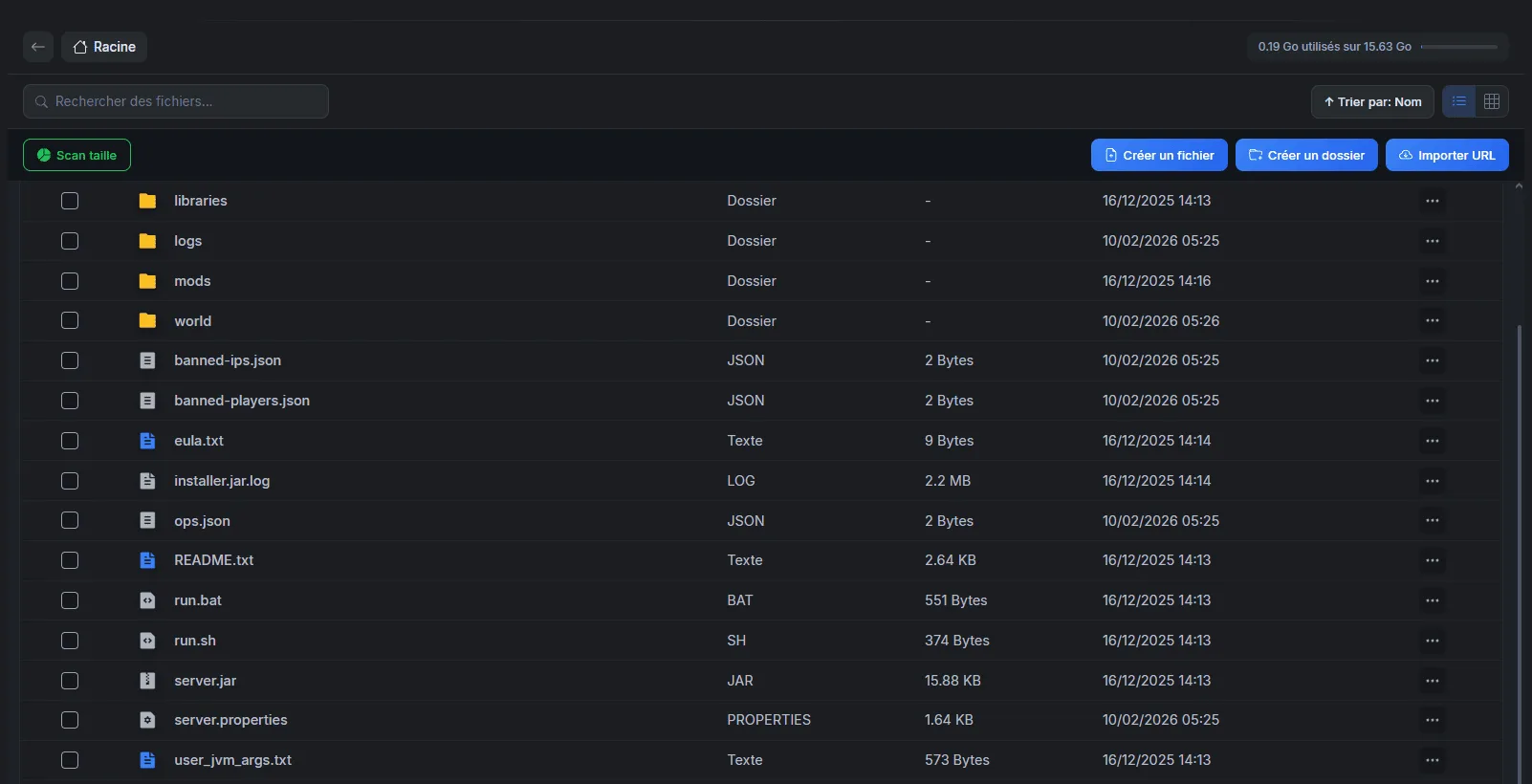Image resolution: width=1532 pixels, height=784 pixels.
Task: Switch to list view layout
Action: [1458, 101]
